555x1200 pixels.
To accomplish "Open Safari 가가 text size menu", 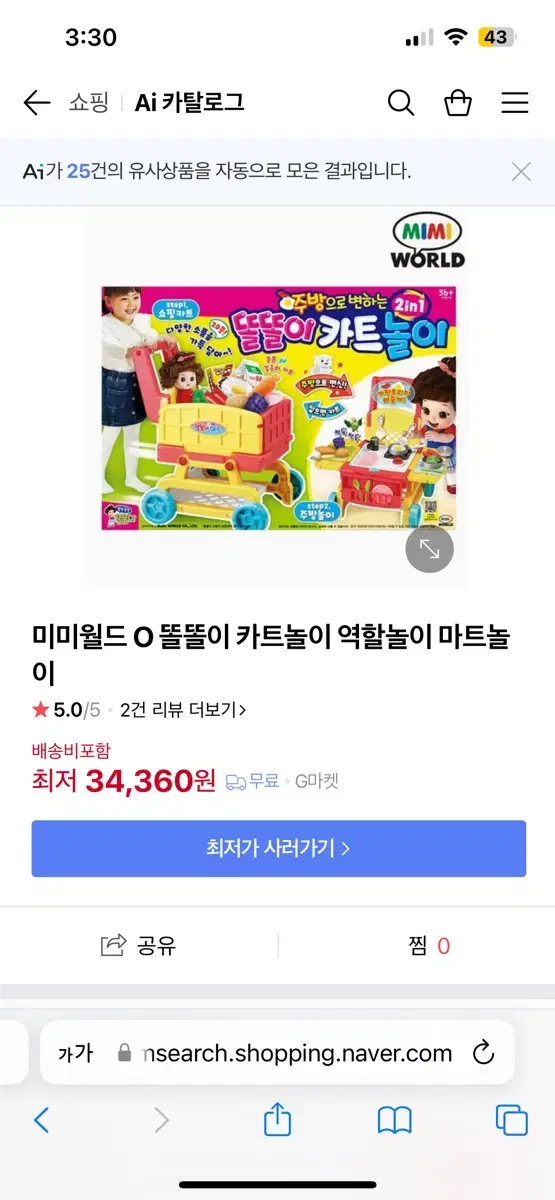I will 75,1053.
